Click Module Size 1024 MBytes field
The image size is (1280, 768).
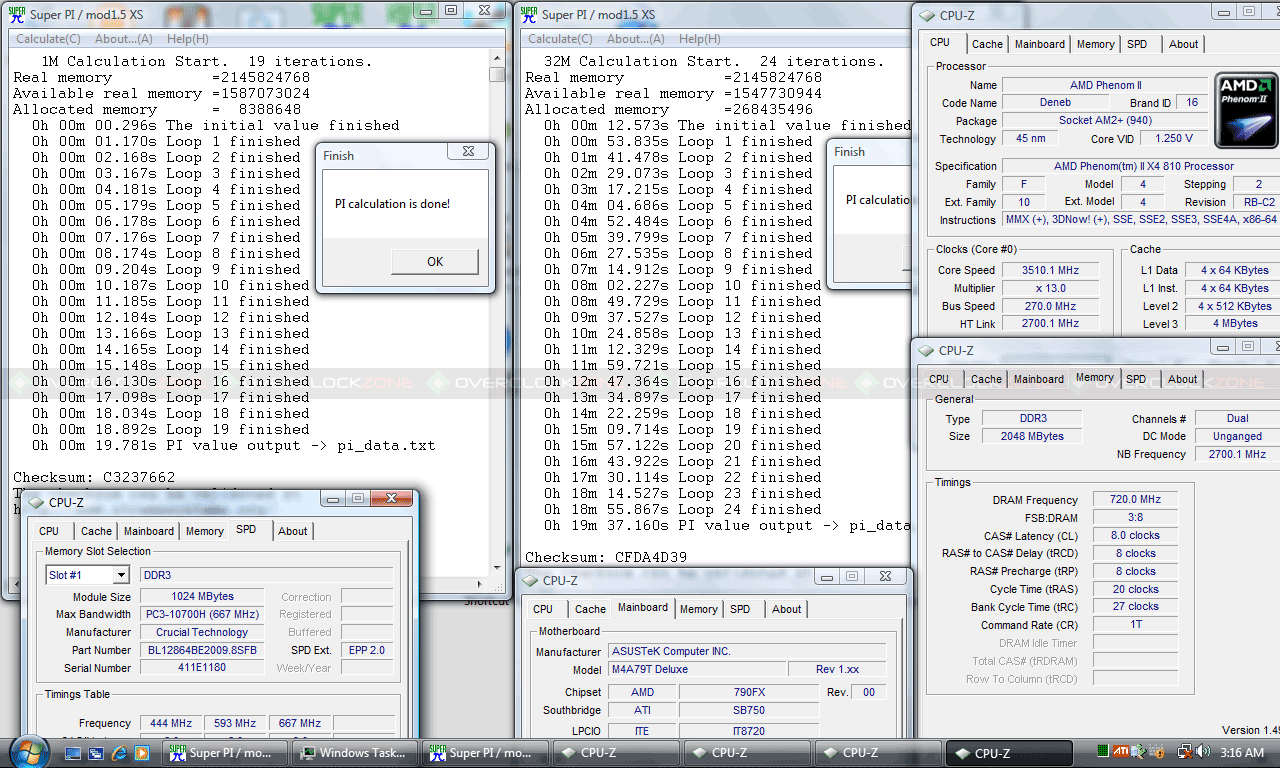click(201, 596)
